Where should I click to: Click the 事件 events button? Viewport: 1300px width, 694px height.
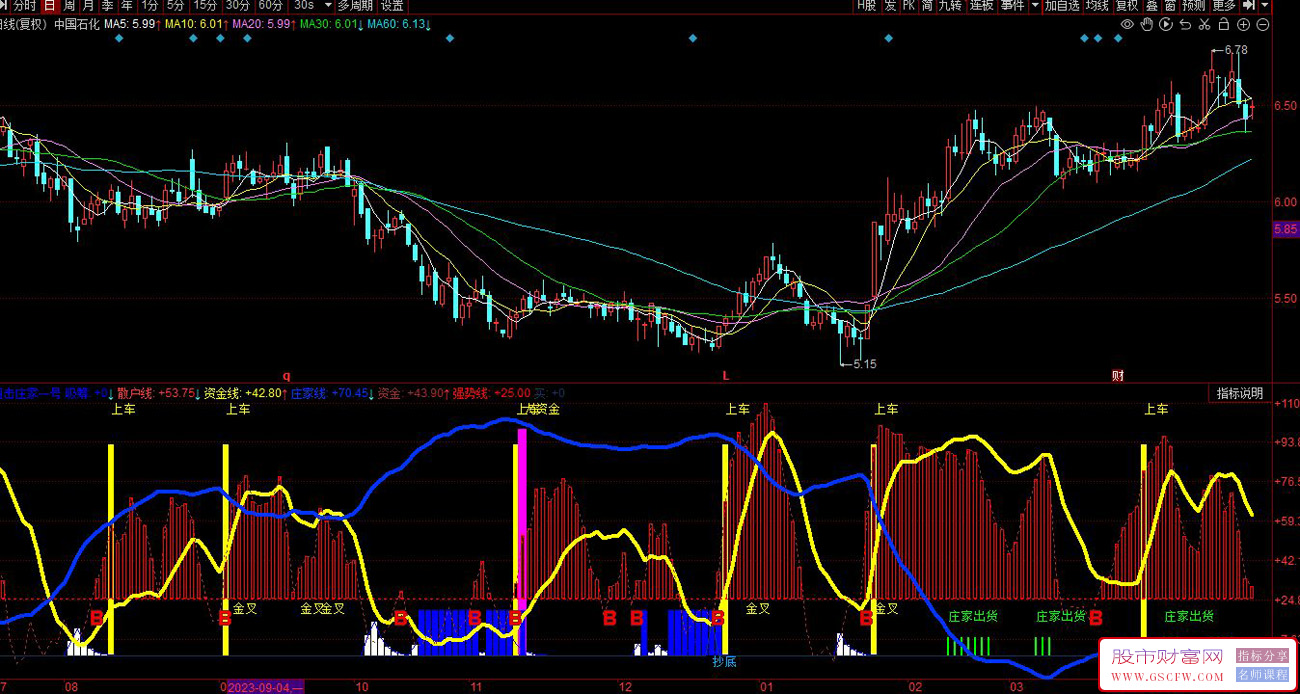point(1012,5)
